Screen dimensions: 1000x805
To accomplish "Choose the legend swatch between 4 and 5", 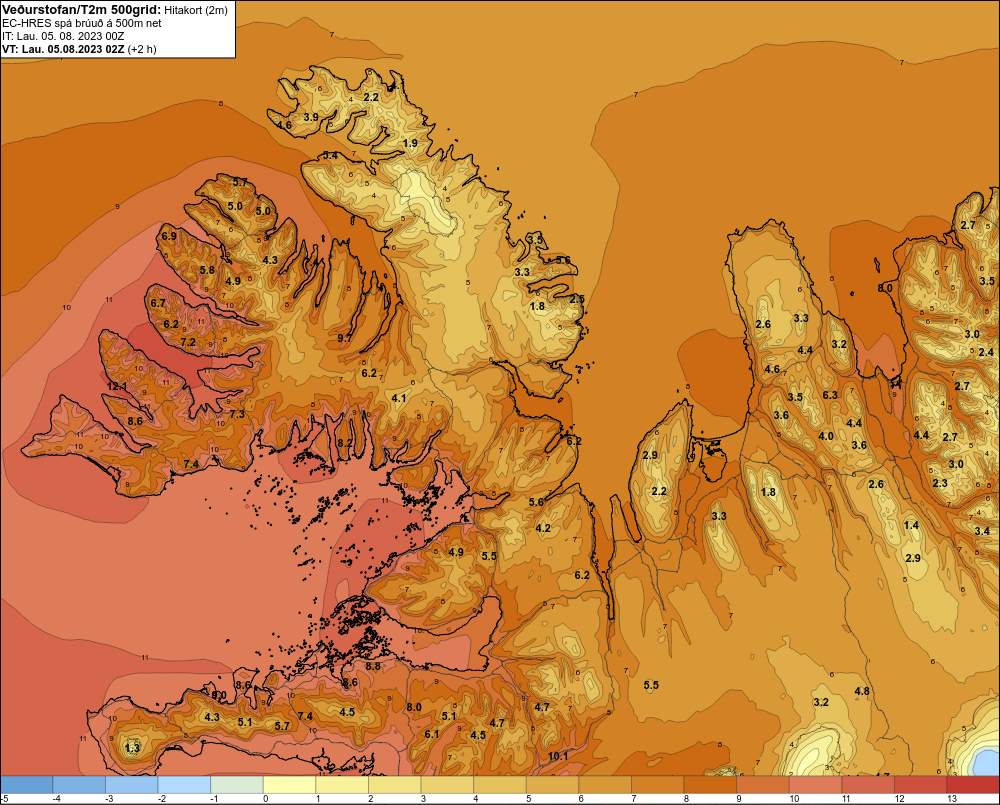I will (x=499, y=785).
